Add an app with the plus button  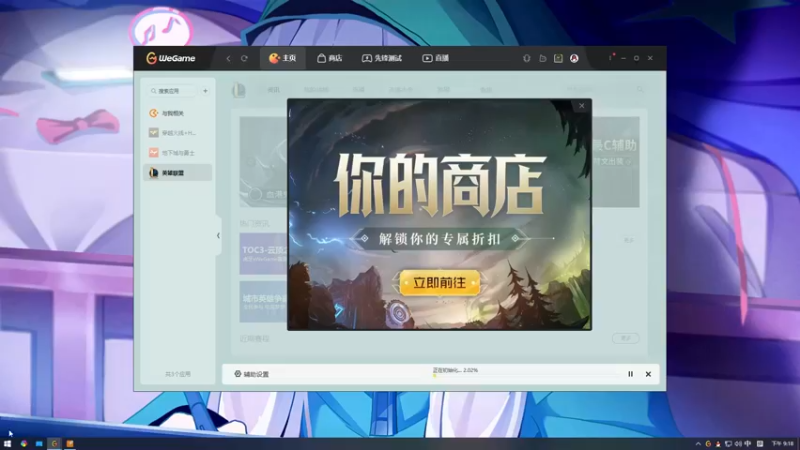pyautogui.click(x=205, y=91)
